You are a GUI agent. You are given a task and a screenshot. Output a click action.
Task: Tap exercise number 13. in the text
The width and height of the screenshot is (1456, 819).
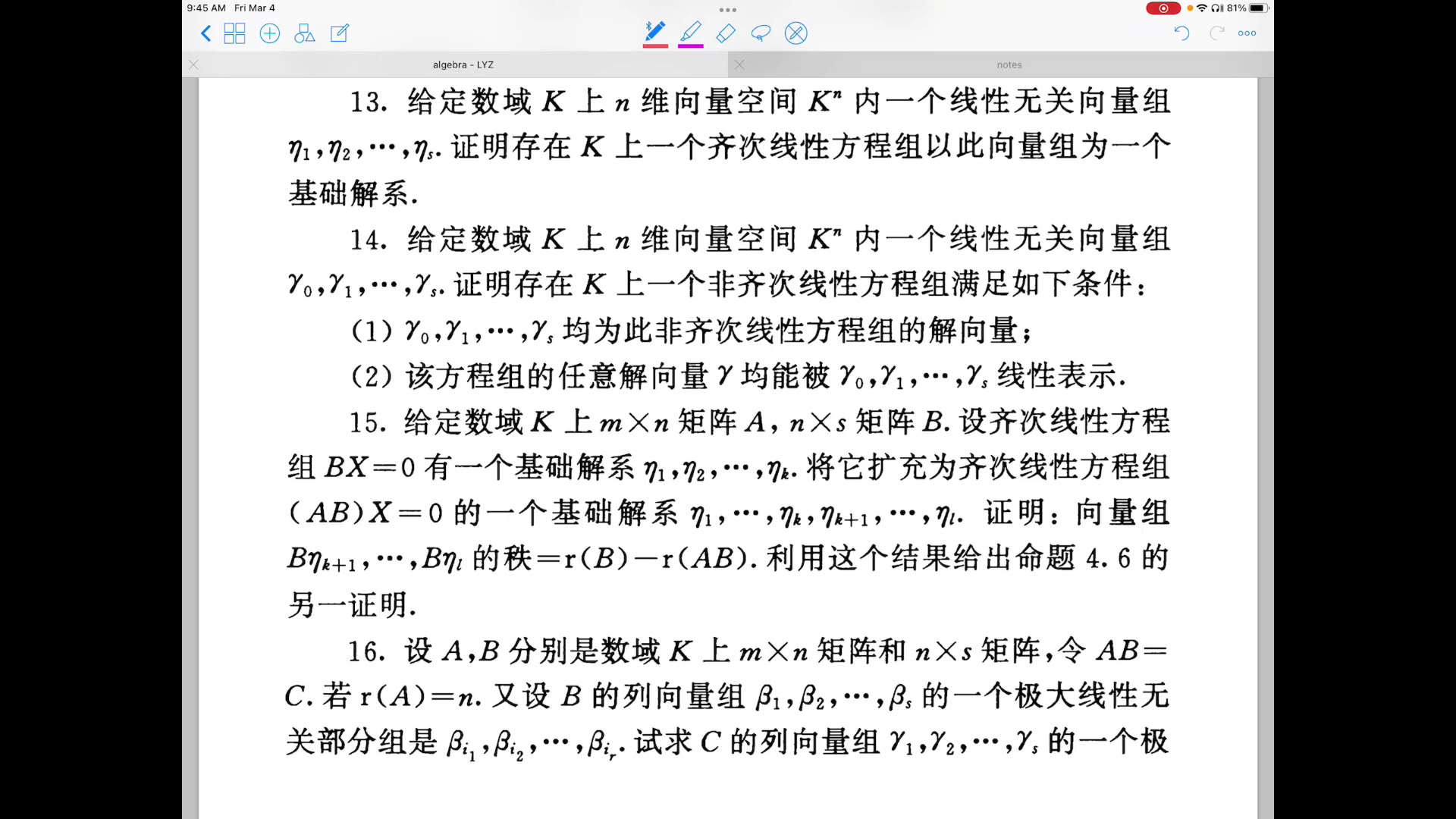(369, 102)
